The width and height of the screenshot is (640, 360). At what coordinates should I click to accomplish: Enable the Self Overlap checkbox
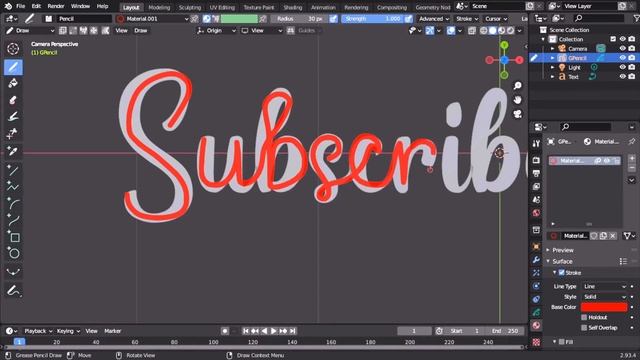tap(584, 328)
